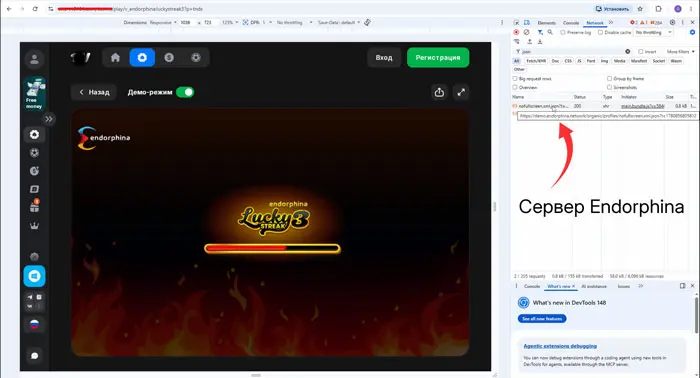Tick the Overview checkbox
The width and height of the screenshot is (700, 378).
(x=515, y=87)
